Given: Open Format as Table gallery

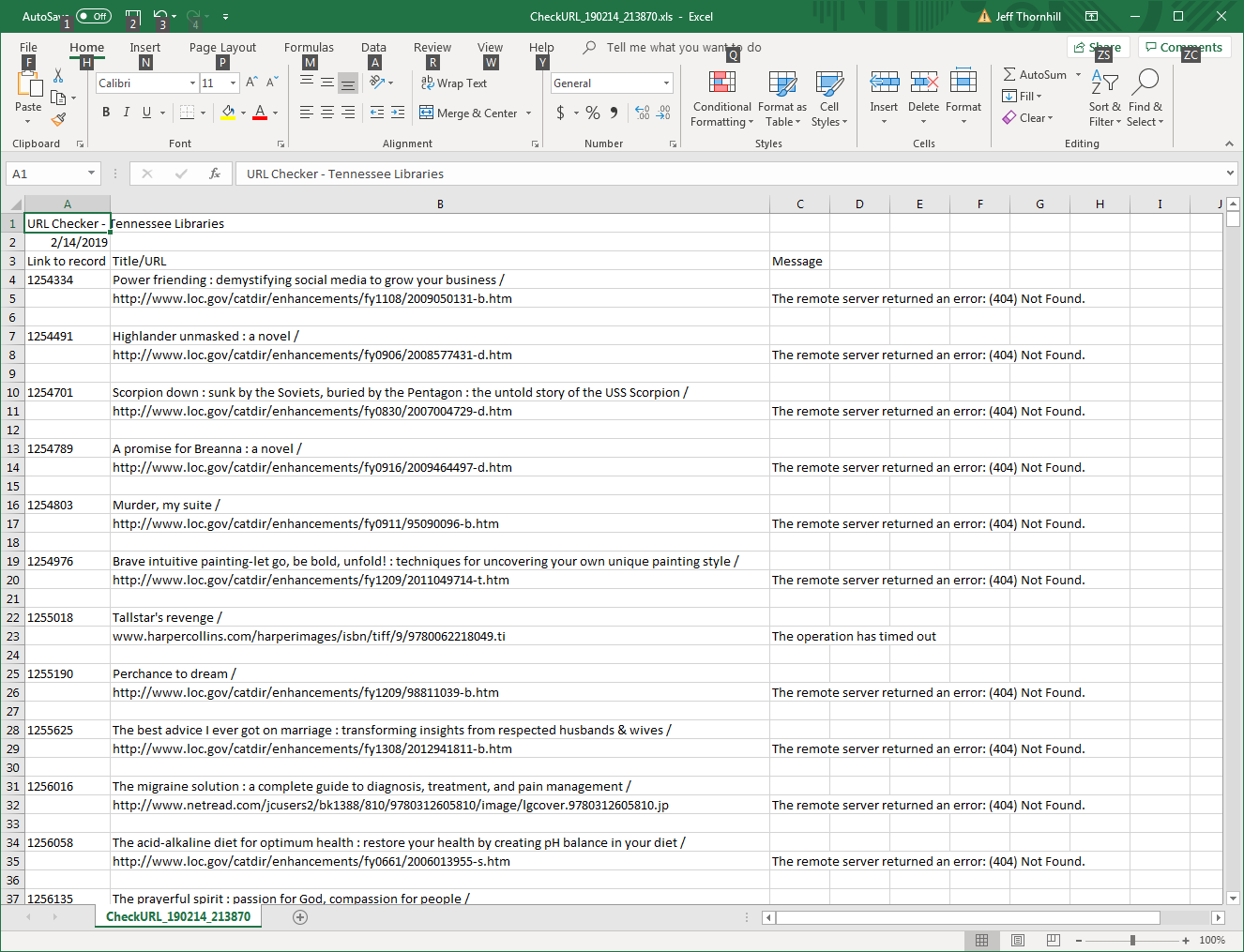Looking at the screenshot, I should pyautogui.click(x=782, y=98).
